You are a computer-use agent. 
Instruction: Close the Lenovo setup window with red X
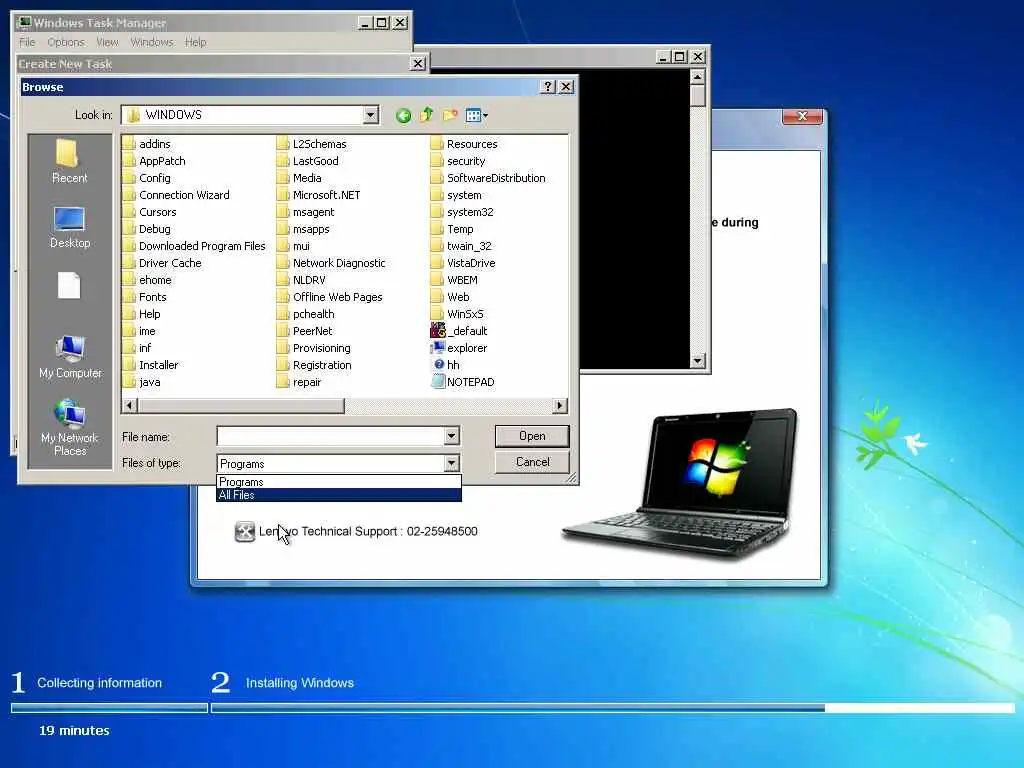[x=803, y=116]
